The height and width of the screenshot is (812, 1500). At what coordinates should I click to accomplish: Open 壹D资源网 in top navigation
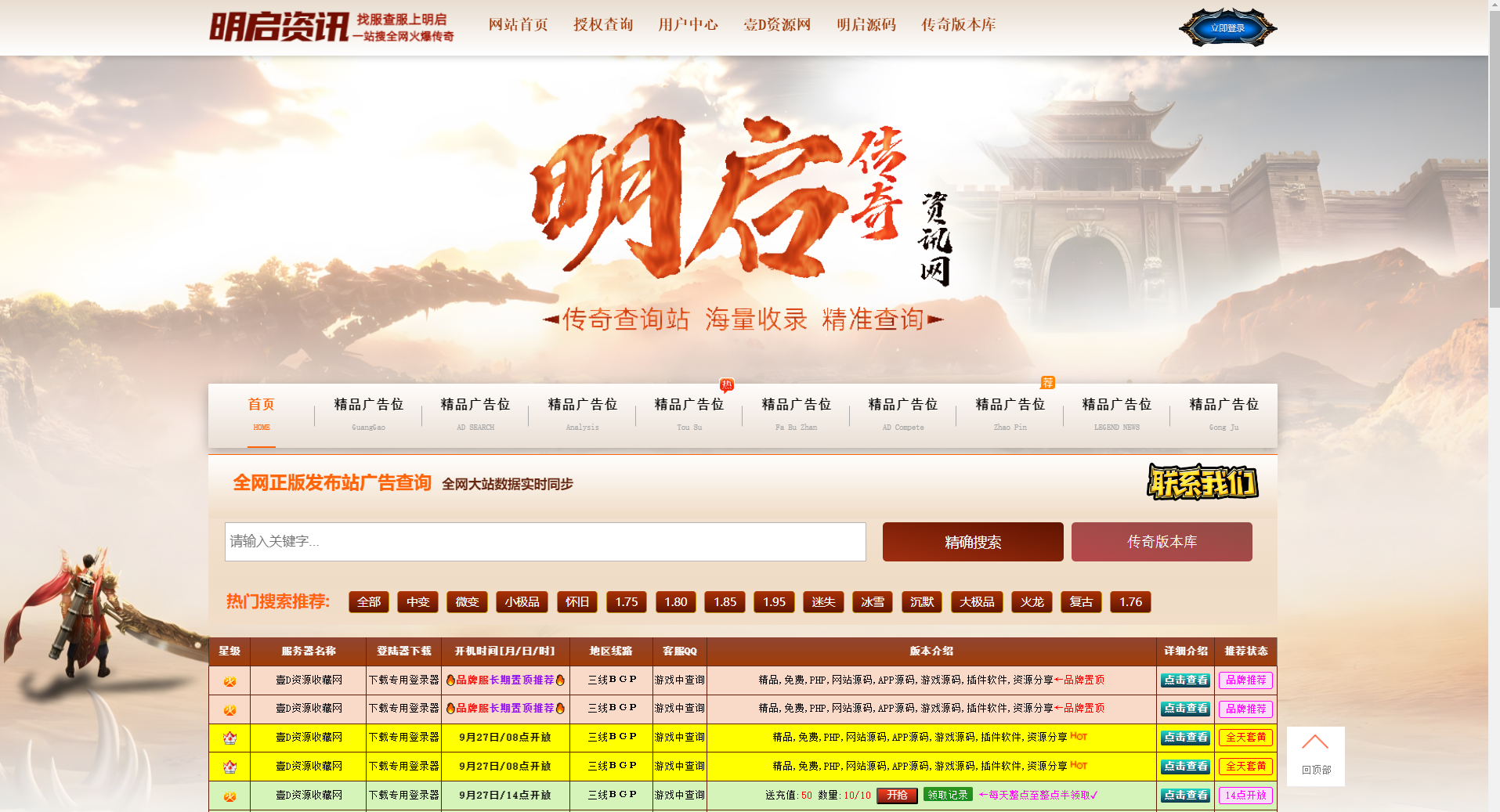(x=777, y=25)
